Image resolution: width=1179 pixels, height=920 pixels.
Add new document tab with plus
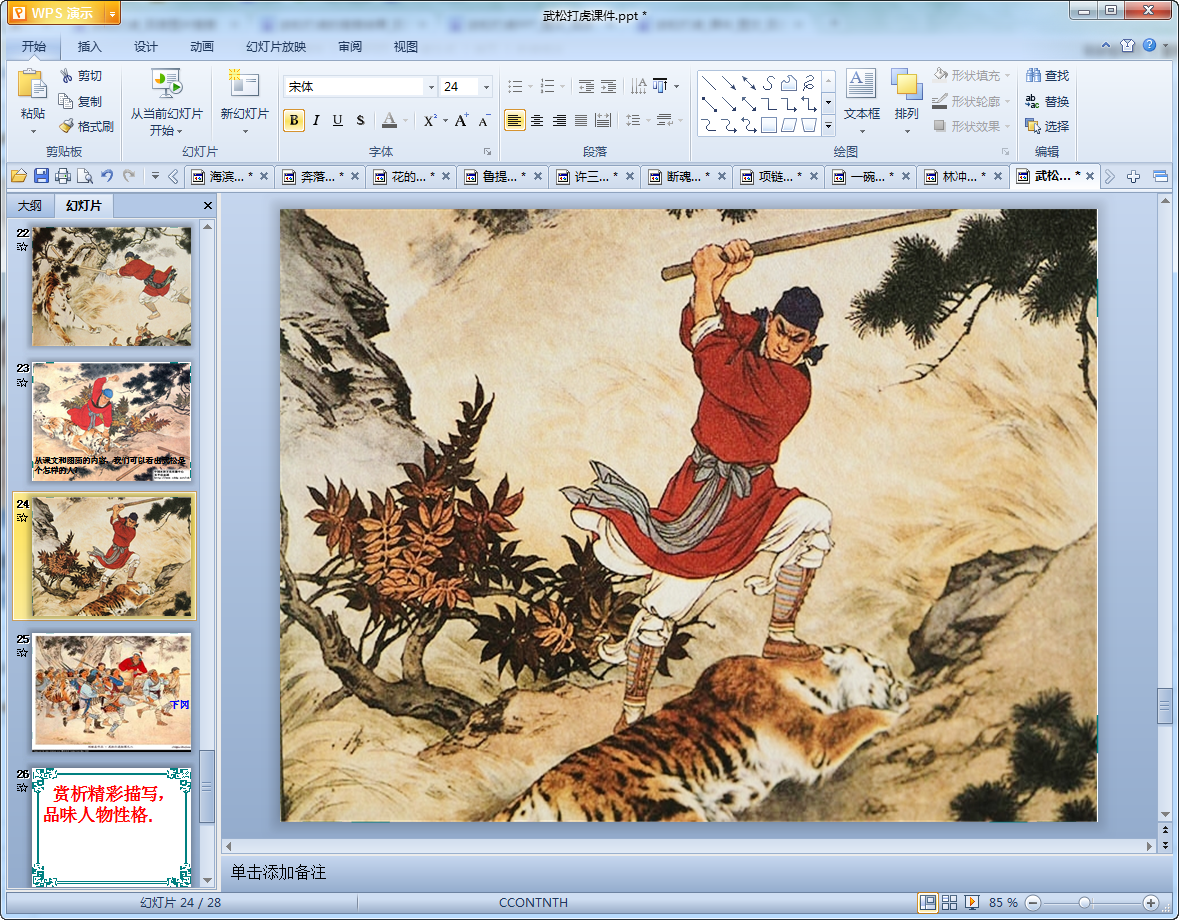[x=1133, y=176]
